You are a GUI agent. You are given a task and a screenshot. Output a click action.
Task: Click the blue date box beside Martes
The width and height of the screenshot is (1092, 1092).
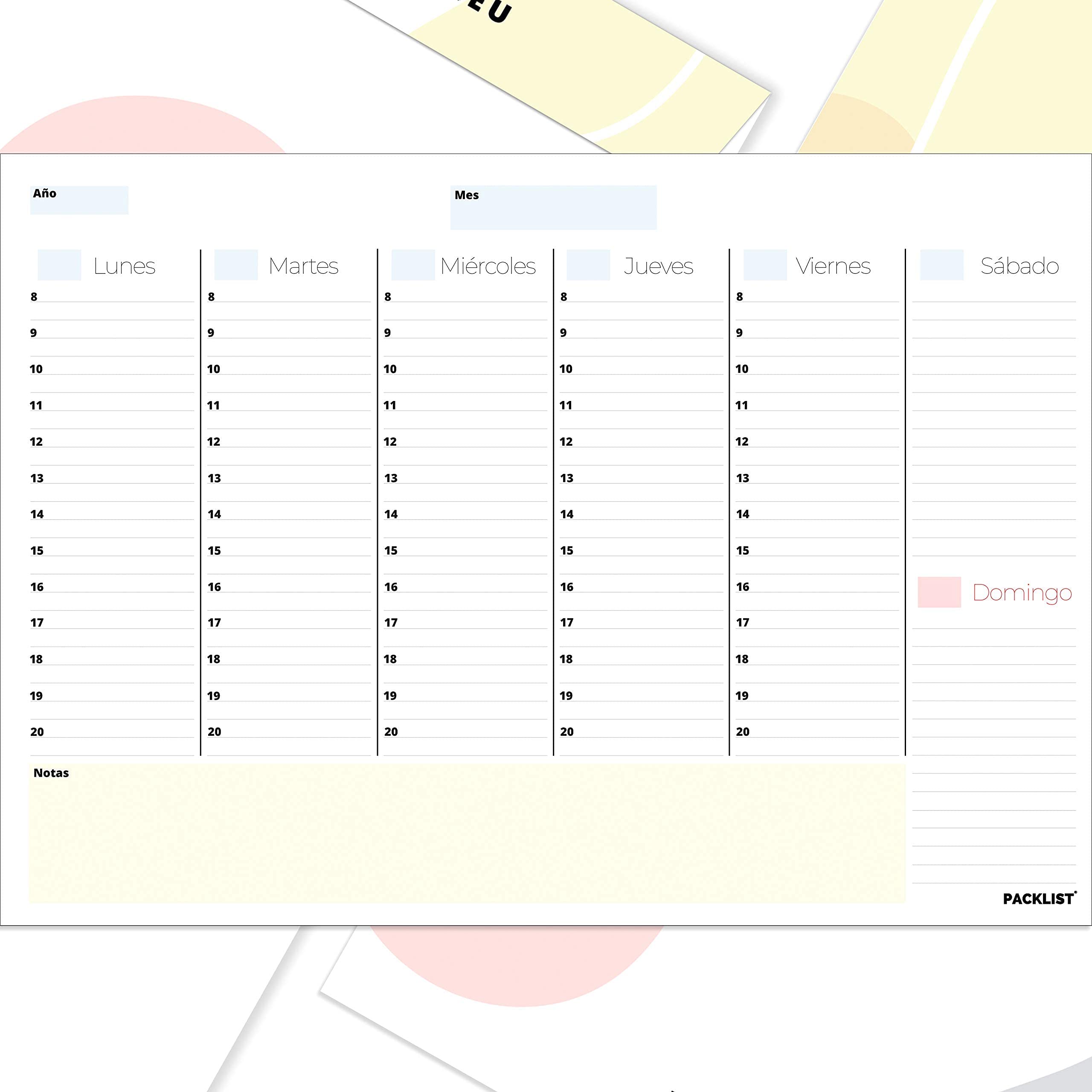[x=236, y=264]
